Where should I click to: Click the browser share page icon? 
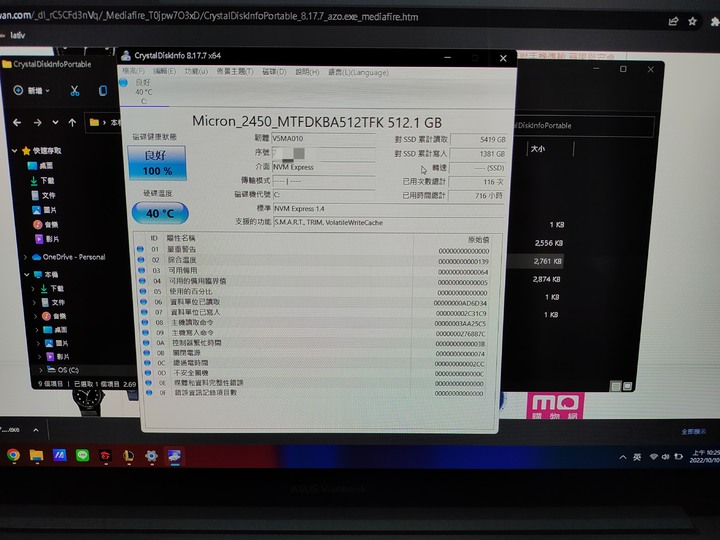tap(673, 21)
